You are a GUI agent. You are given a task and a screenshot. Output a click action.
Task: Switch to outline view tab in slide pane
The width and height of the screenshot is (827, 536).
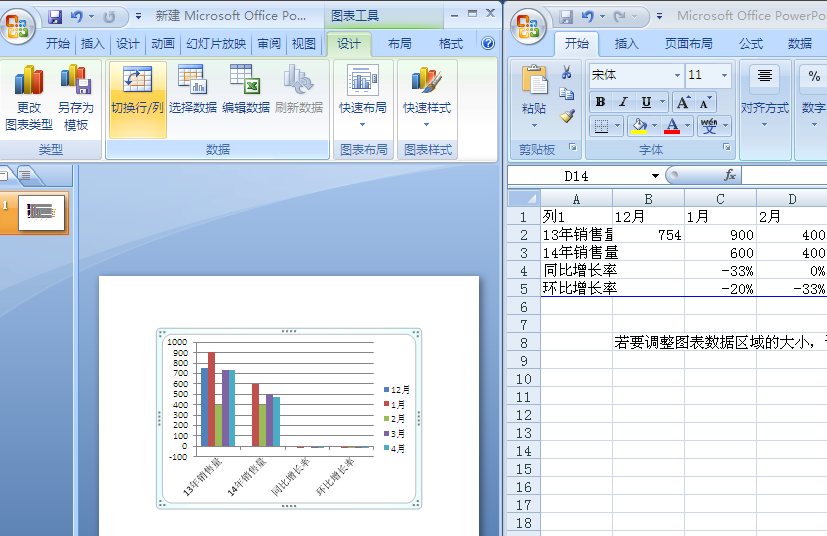[x=25, y=175]
